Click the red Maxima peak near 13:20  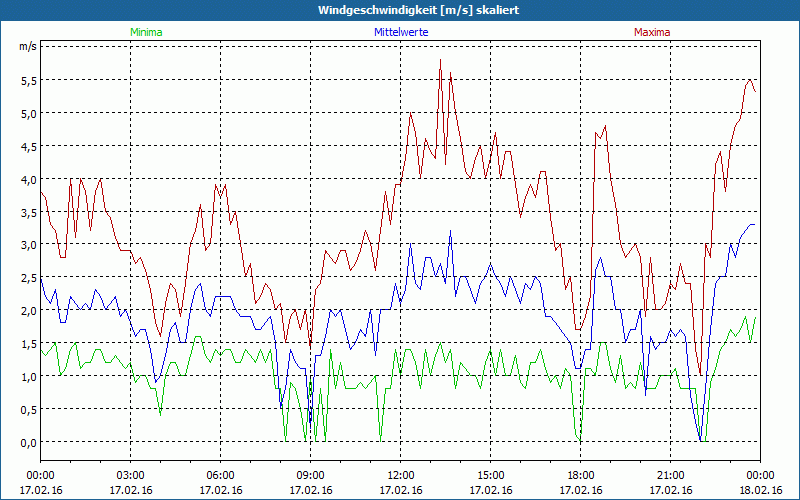click(440, 60)
